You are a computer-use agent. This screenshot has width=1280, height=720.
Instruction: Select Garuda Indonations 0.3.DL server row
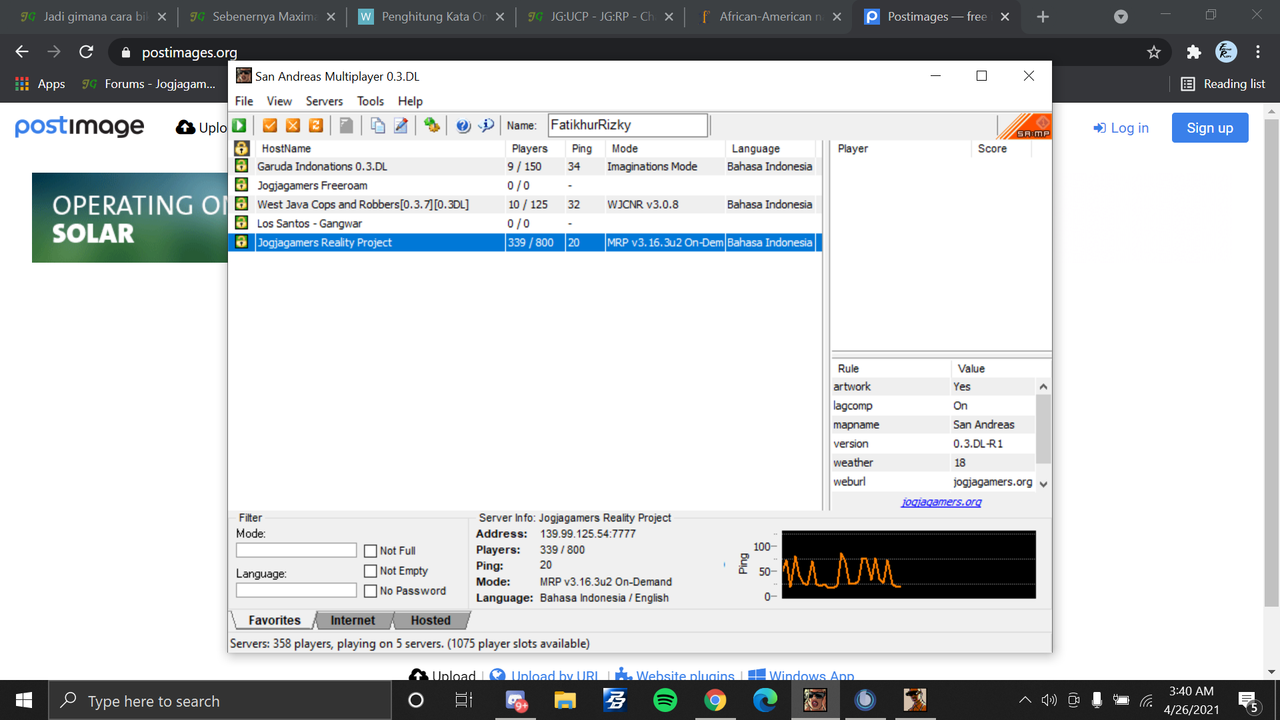point(525,166)
